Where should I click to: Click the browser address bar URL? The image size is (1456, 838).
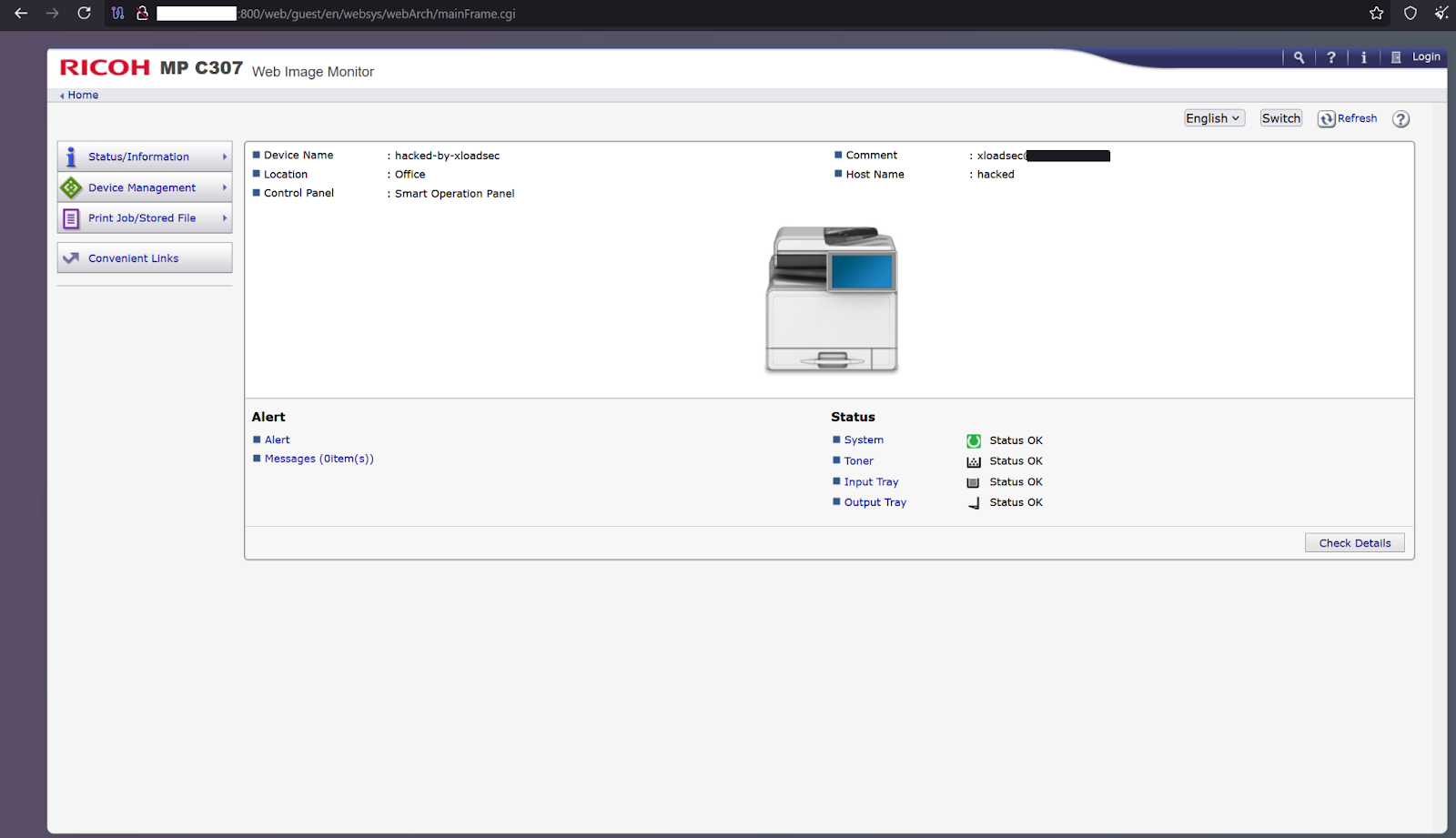pyautogui.click(x=377, y=14)
